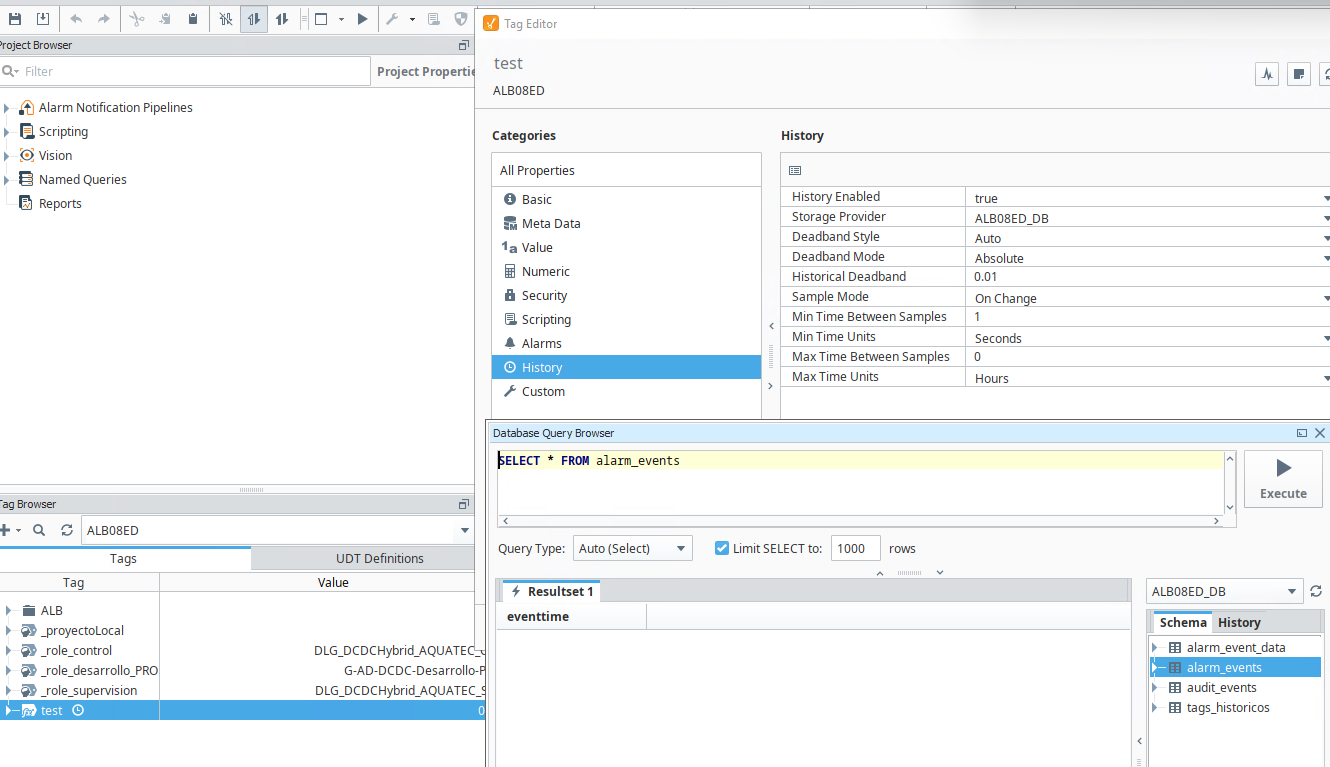Select the Security category
The height and width of the screenshot is (767, 1330).
coord(626,296)
